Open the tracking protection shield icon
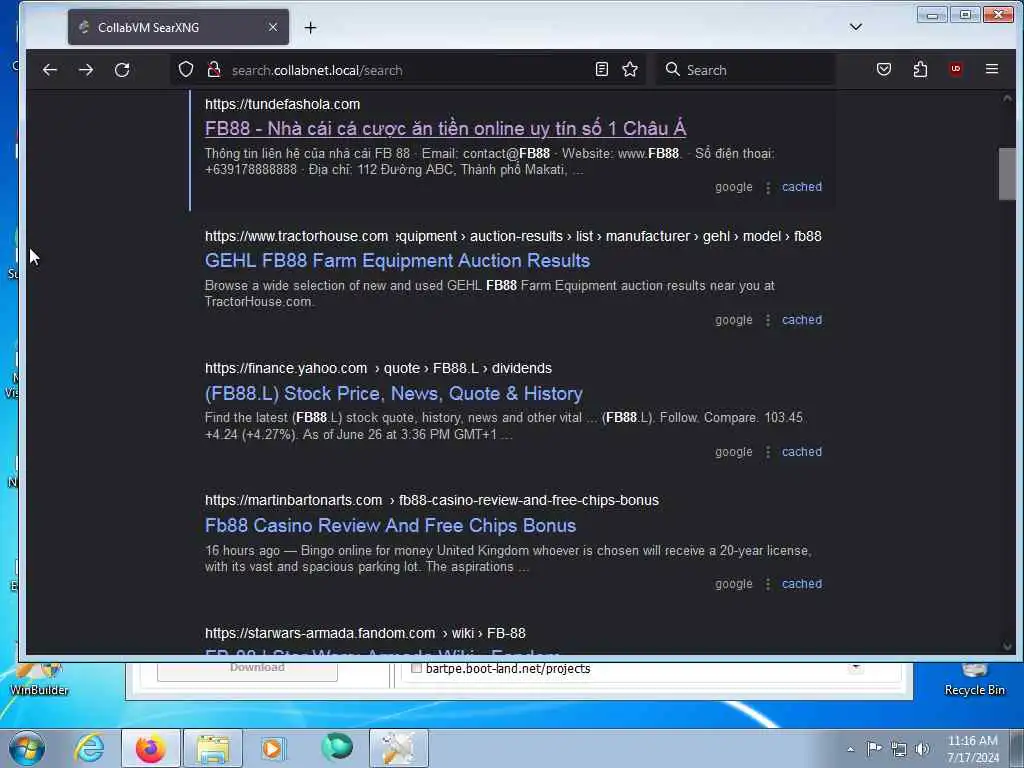 [186, 69]
